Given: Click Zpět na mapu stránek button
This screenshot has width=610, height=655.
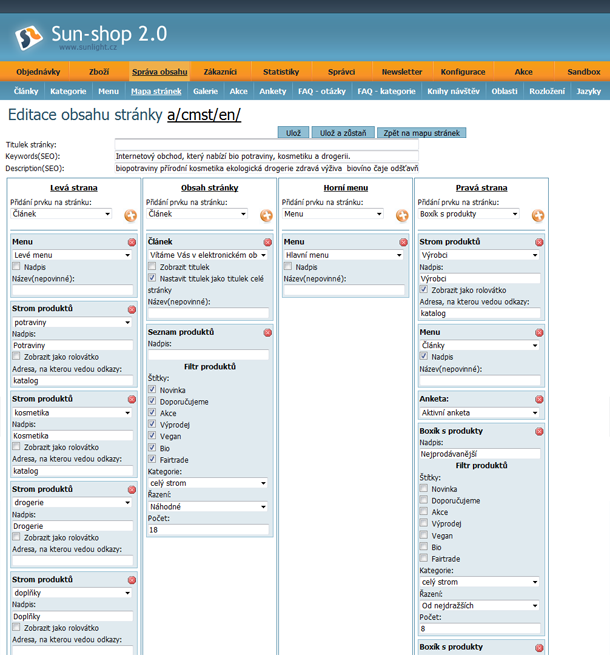Looking at the screenshot, I should click(422, 133).
